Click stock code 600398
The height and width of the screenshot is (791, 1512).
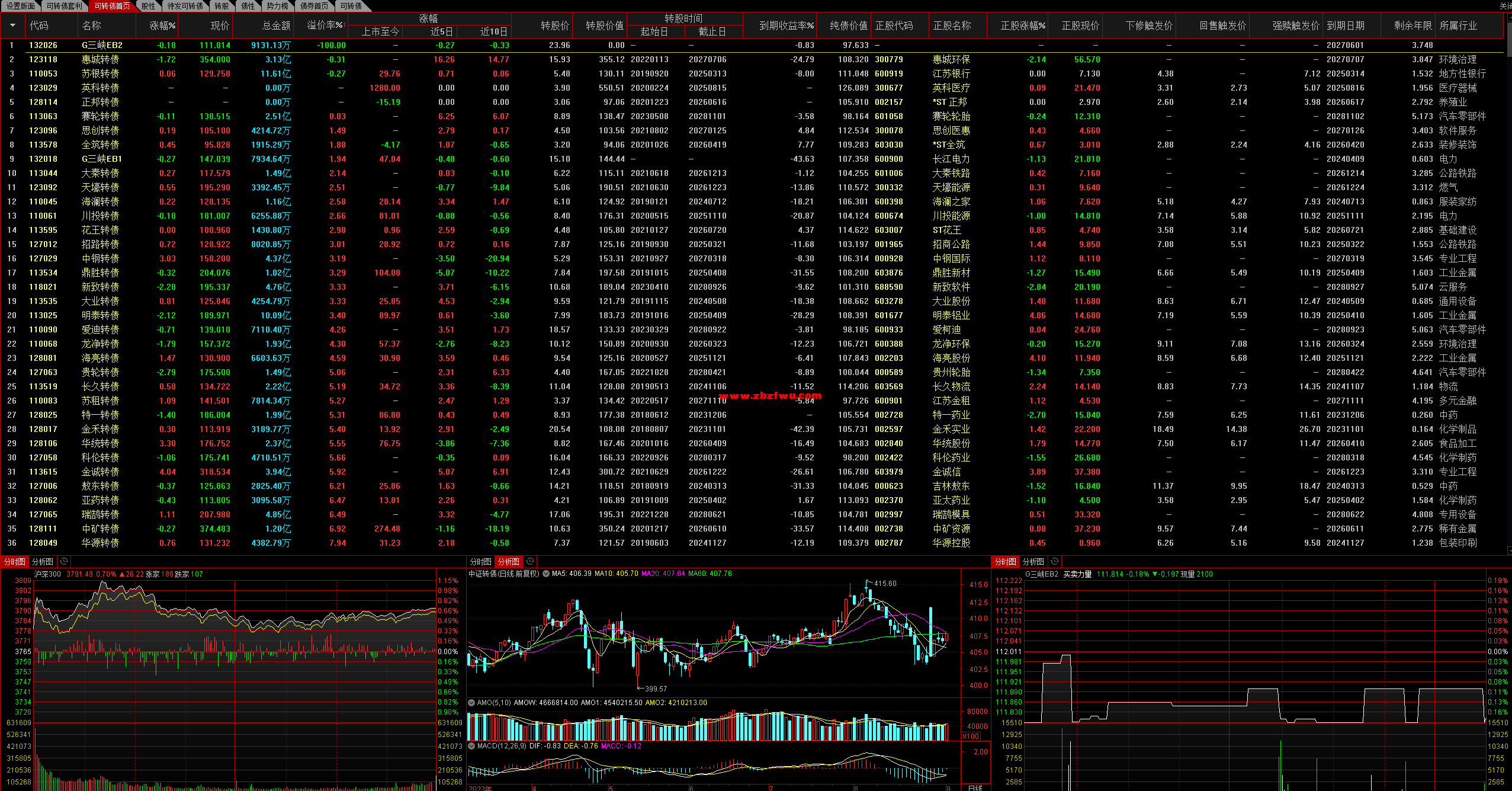(x=889, y=201)
